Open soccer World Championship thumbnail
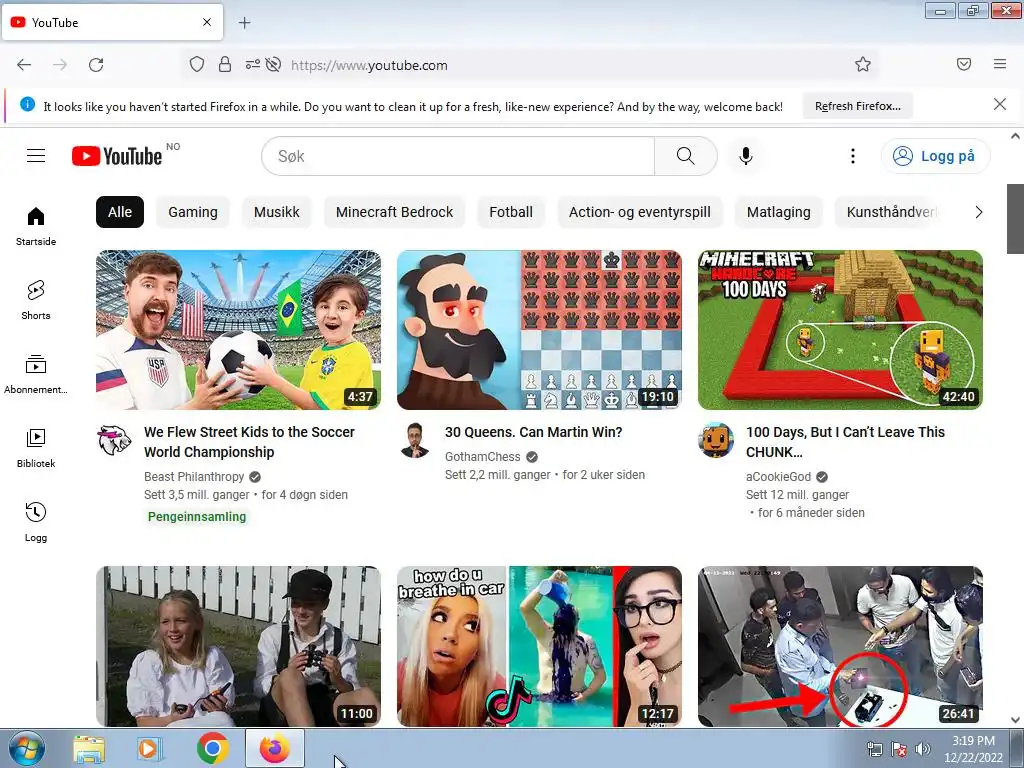The height and width of the screenshot is (768, 1024). [x=238, y=330]
